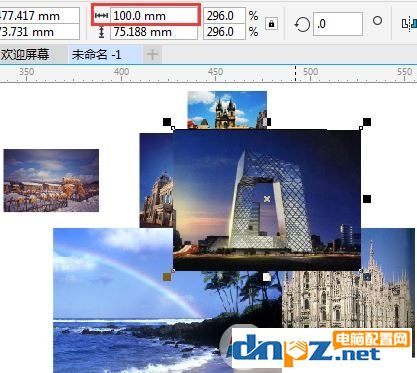
Task: Click the horizontal scale factor field 296.0
Action: [x=224, y=16]
